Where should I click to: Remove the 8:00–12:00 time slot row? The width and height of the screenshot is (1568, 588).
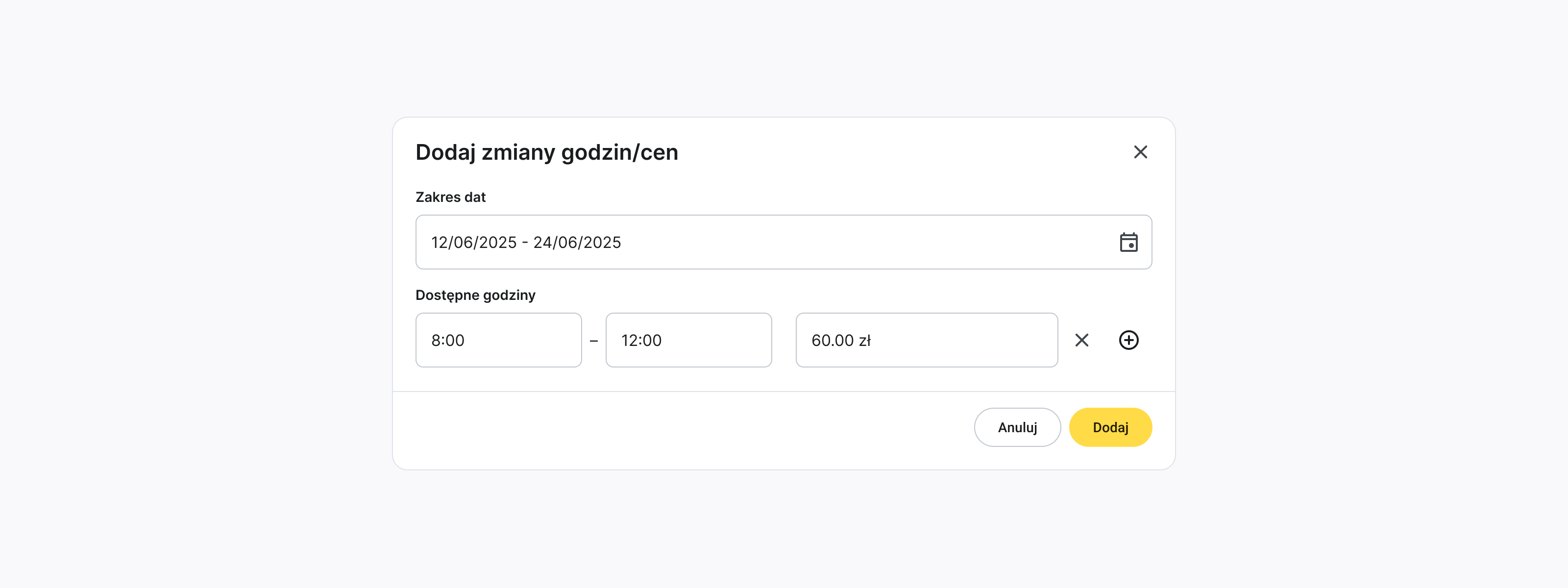click(x=1081, y=340)
